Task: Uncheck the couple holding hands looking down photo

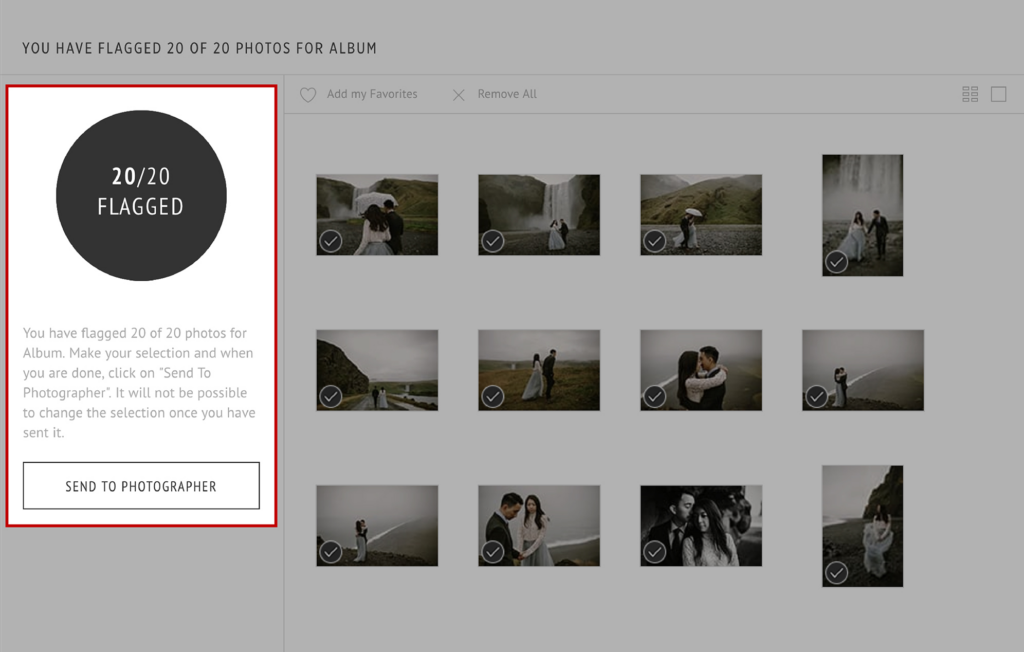Action: click(492, 552)
